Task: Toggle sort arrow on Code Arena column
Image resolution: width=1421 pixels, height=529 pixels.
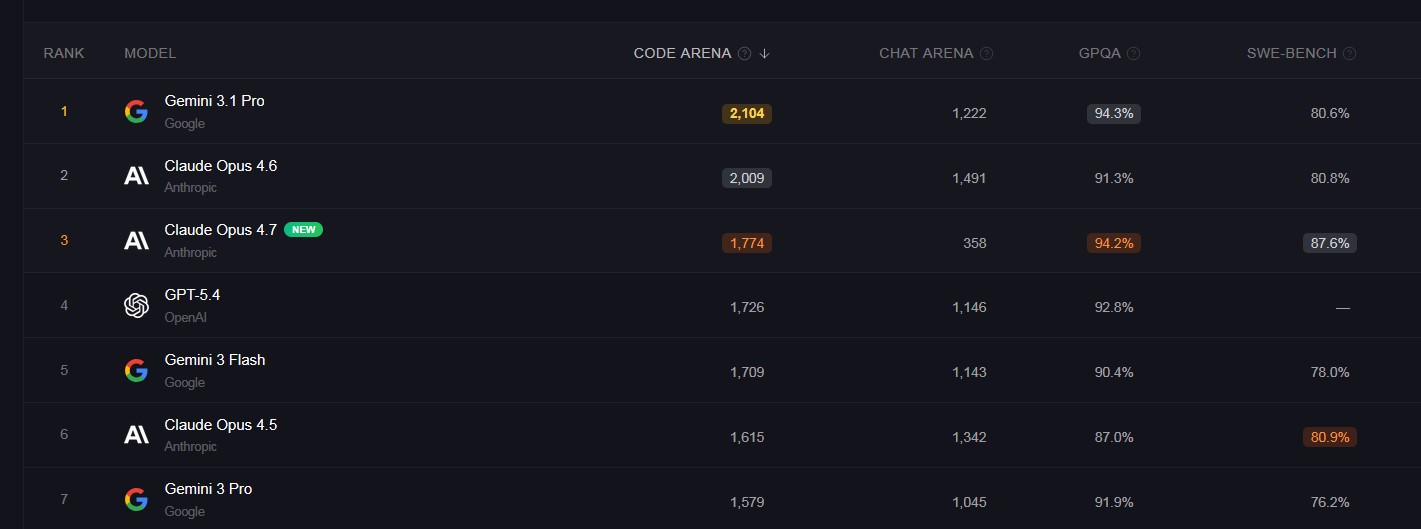Action: click(765, 54)
